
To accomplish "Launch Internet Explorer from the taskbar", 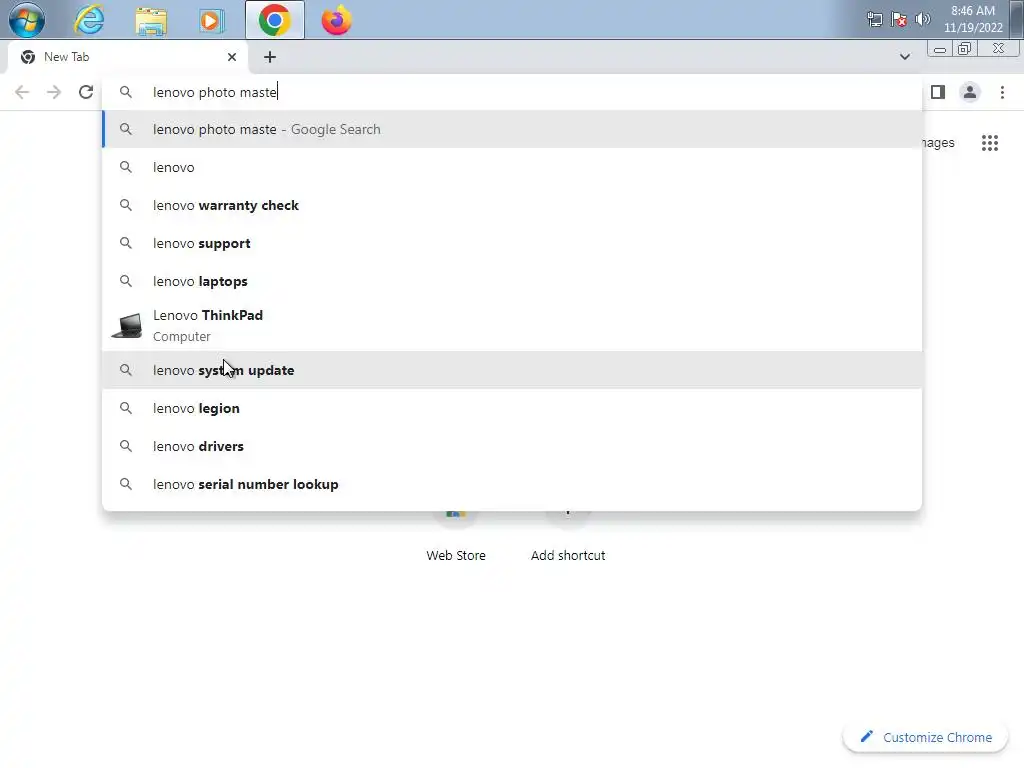I will pyautogui.click(x=89, y=20).
